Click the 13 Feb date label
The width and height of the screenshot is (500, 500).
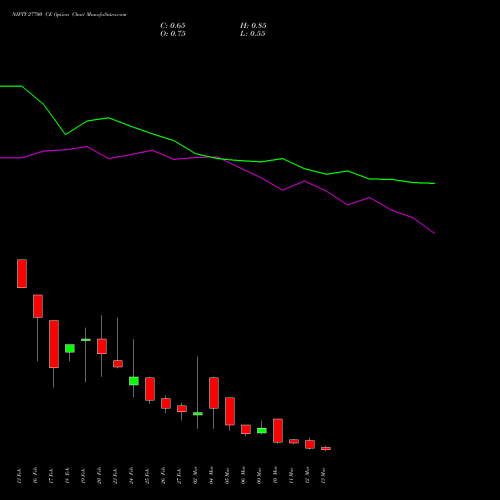click(x=19, y=476)
